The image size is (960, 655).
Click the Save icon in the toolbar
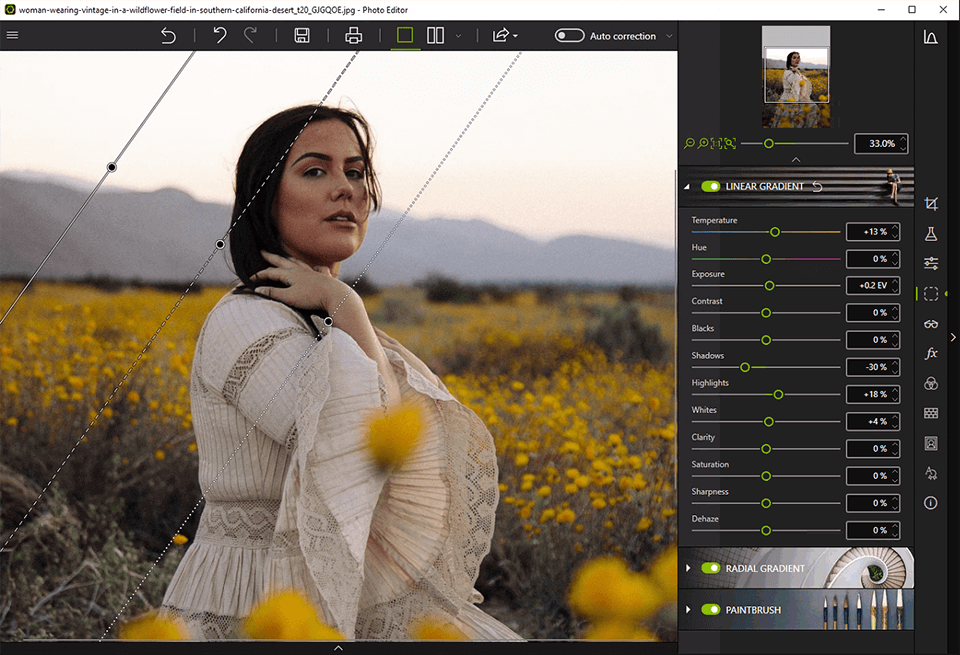(x=302, y=35)
